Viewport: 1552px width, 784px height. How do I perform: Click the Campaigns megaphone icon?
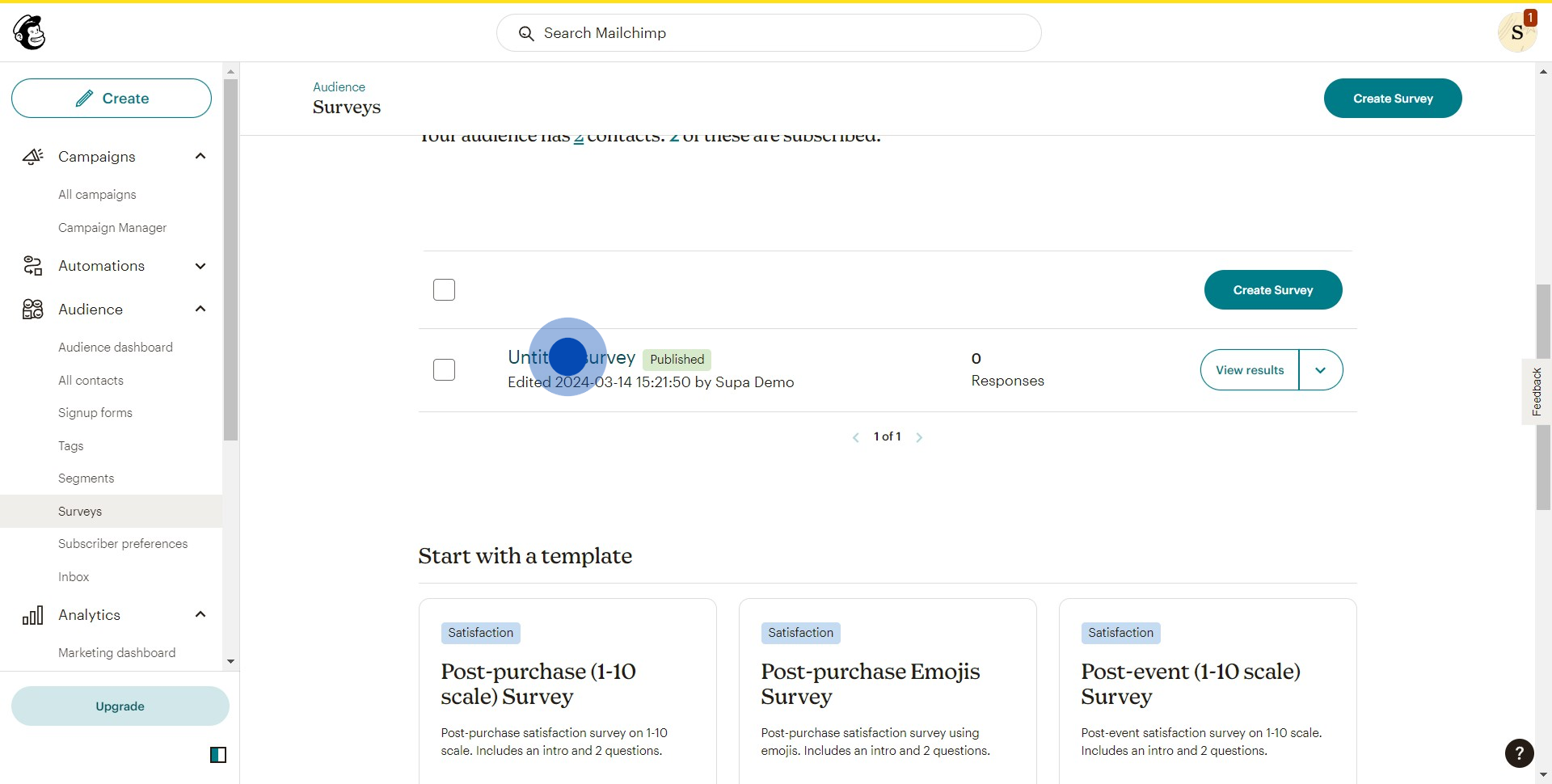[x=32, y=157]
